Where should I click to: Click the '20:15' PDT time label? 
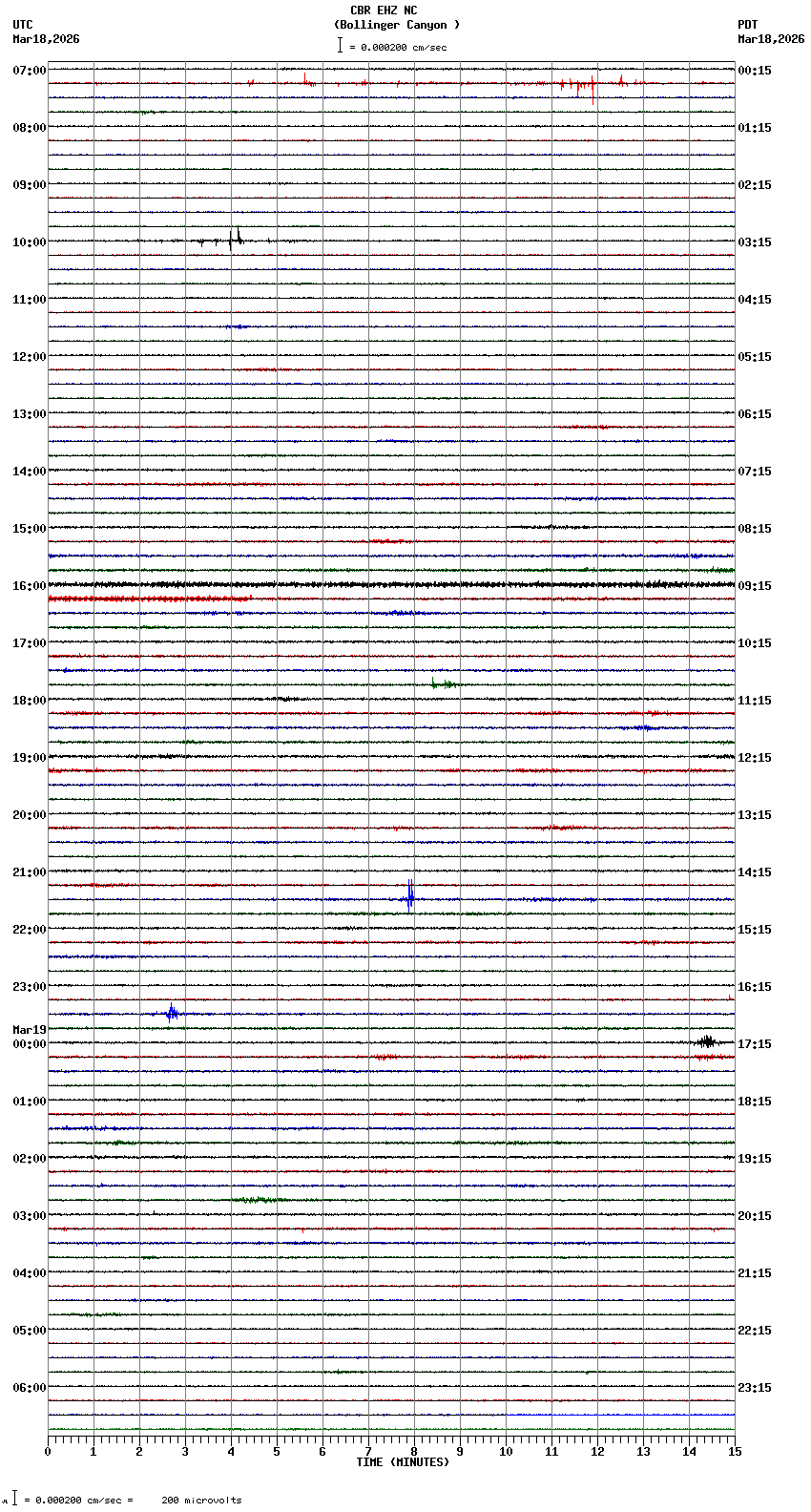click(755, 1216)
